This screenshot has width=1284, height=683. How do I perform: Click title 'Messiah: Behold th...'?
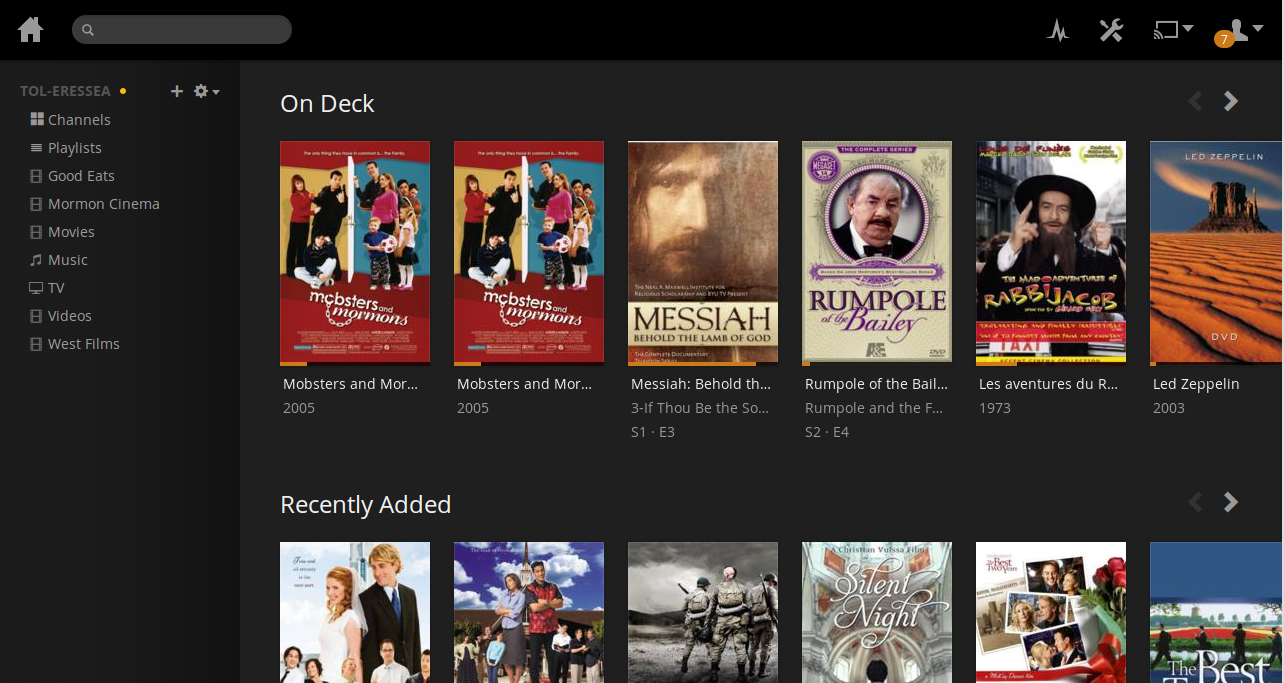701,384
